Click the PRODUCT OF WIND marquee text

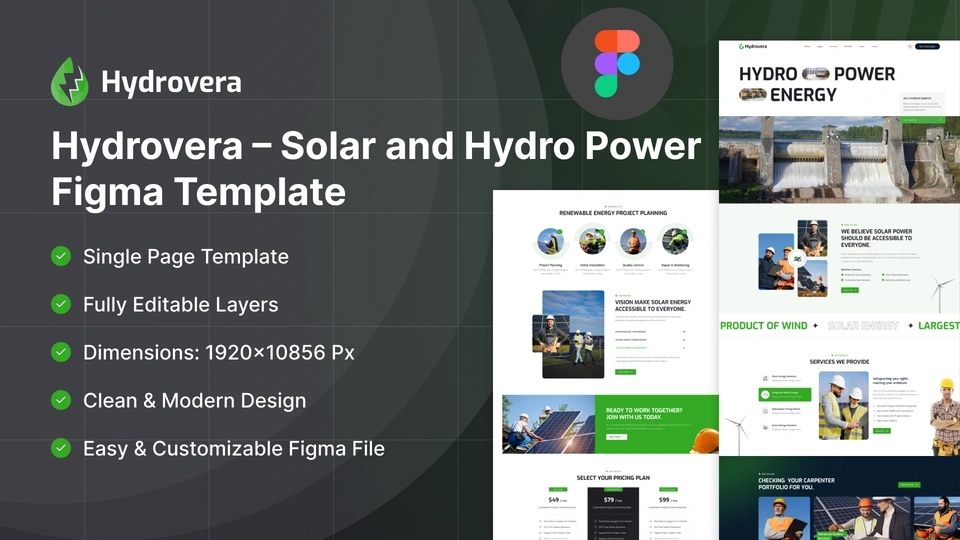tap(763, 326)
